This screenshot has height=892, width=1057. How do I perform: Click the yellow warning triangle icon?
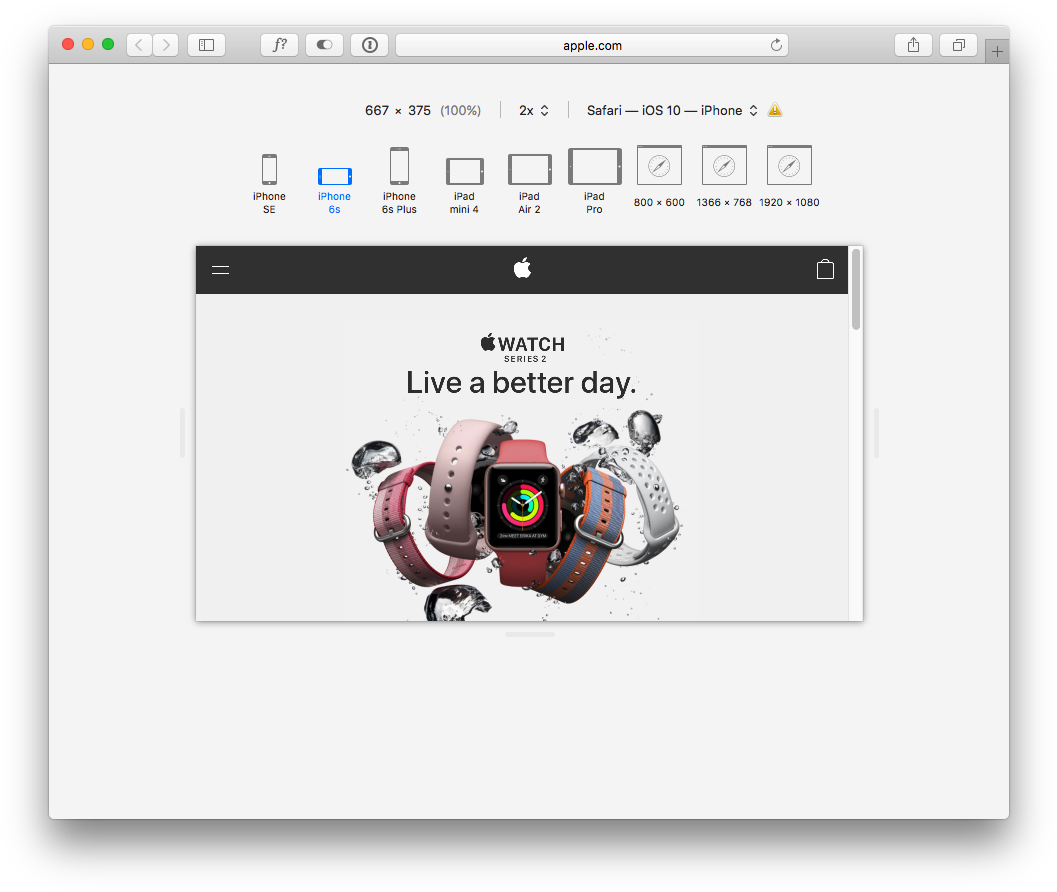(x=775, y=110)
